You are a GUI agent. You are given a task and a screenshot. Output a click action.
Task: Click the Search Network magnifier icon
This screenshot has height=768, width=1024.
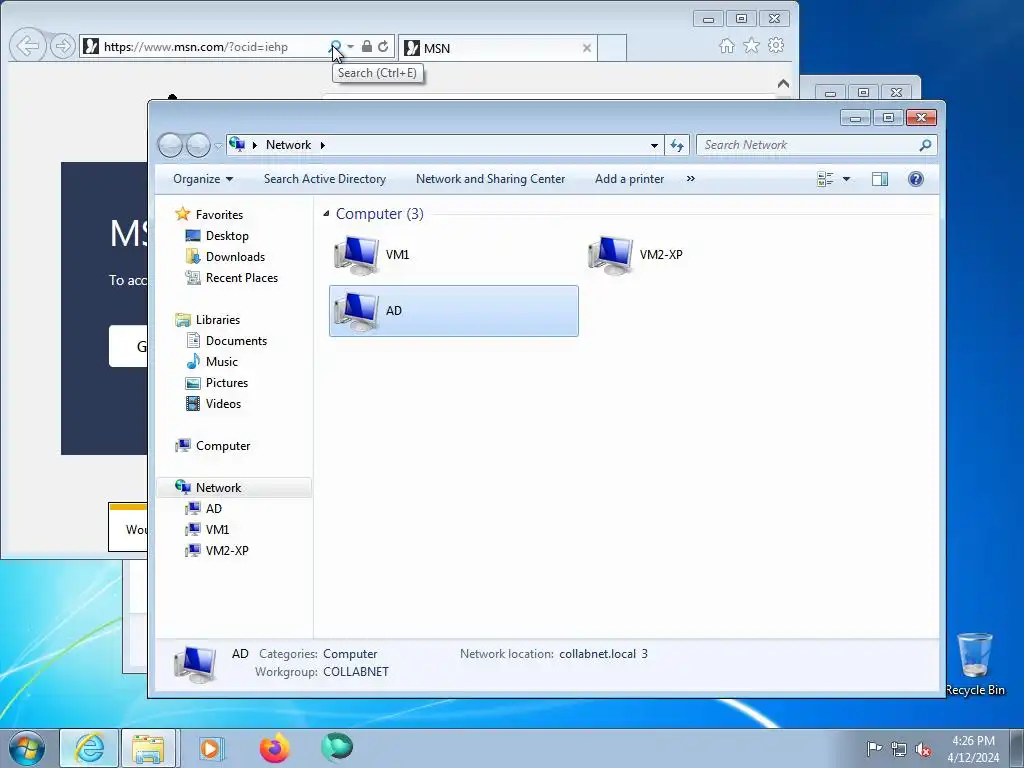(x=925, y=145)
